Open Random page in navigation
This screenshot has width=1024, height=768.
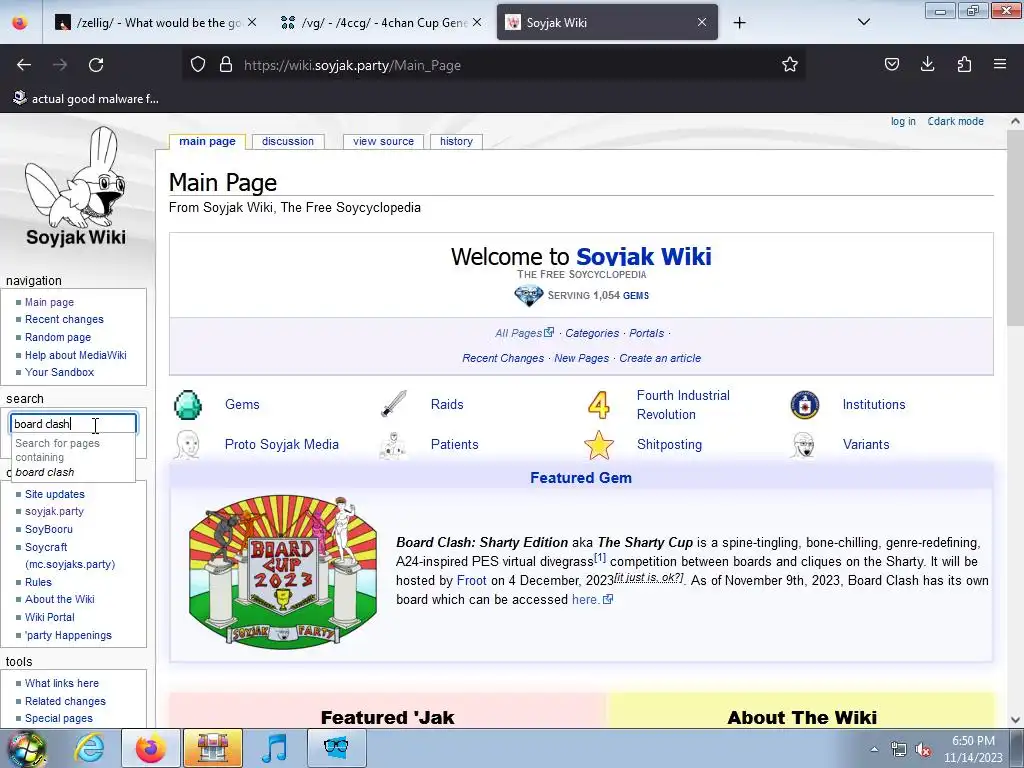(57, 337)
